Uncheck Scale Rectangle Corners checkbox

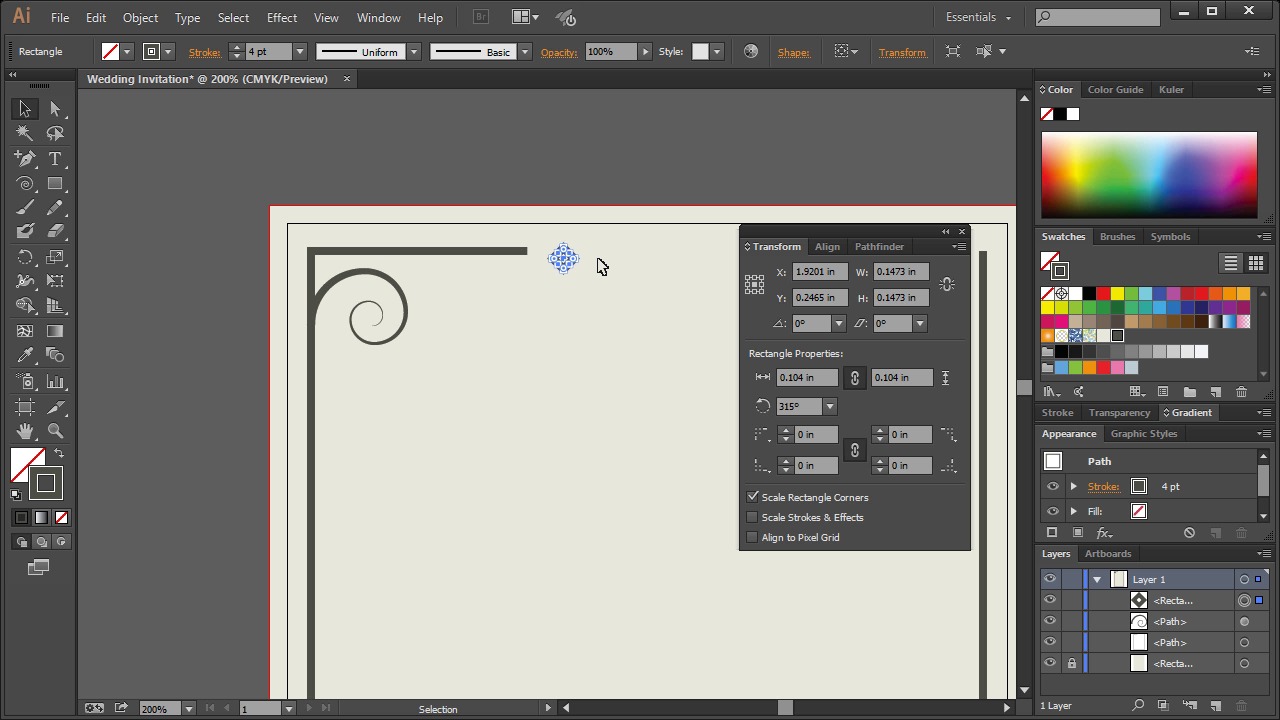pyautogui.click(x=753, y=497)
